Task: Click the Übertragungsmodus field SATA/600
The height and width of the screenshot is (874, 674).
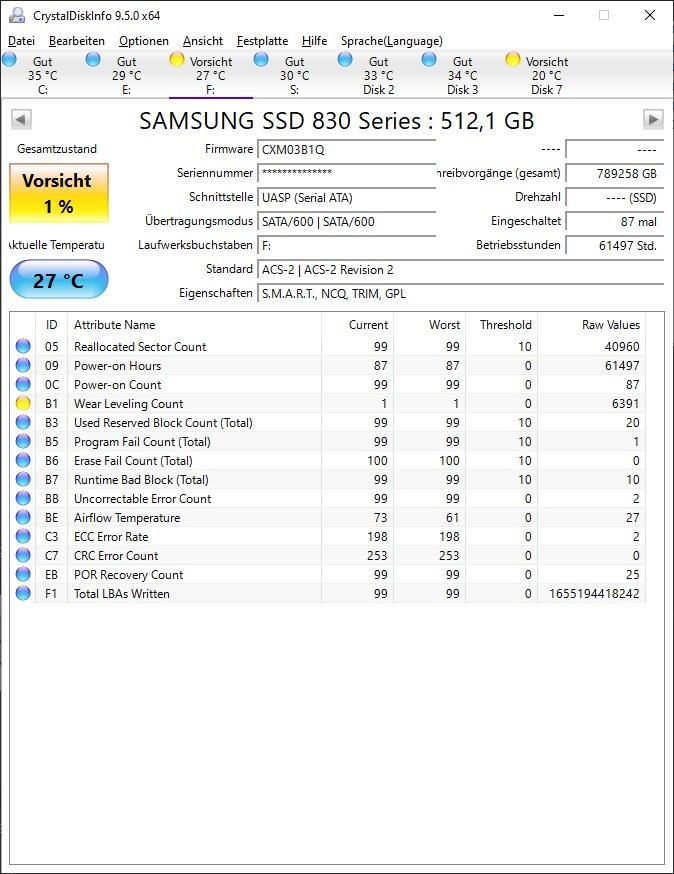Action: coord(346,221)
